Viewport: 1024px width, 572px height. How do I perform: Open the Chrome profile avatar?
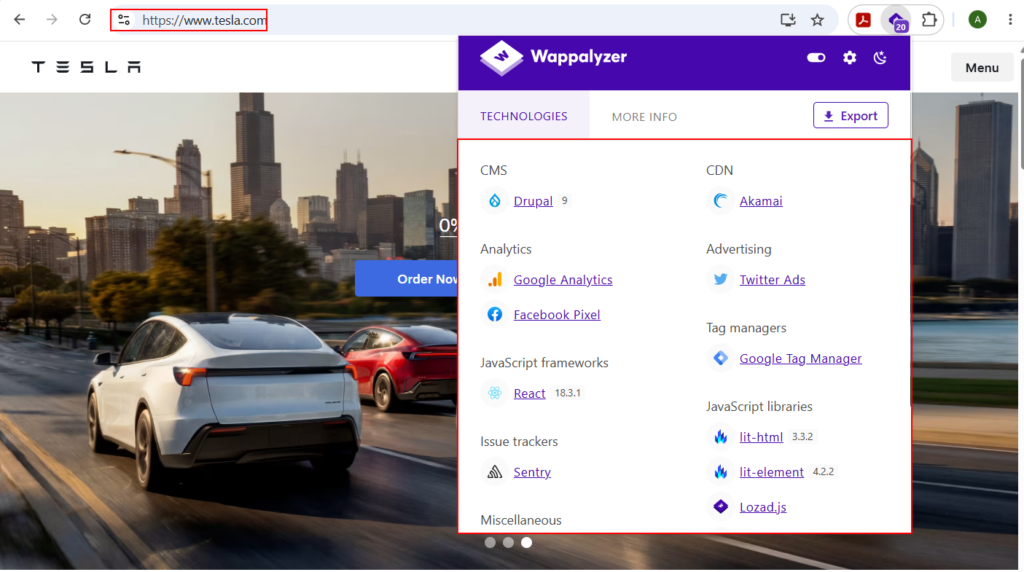(977, 20)
